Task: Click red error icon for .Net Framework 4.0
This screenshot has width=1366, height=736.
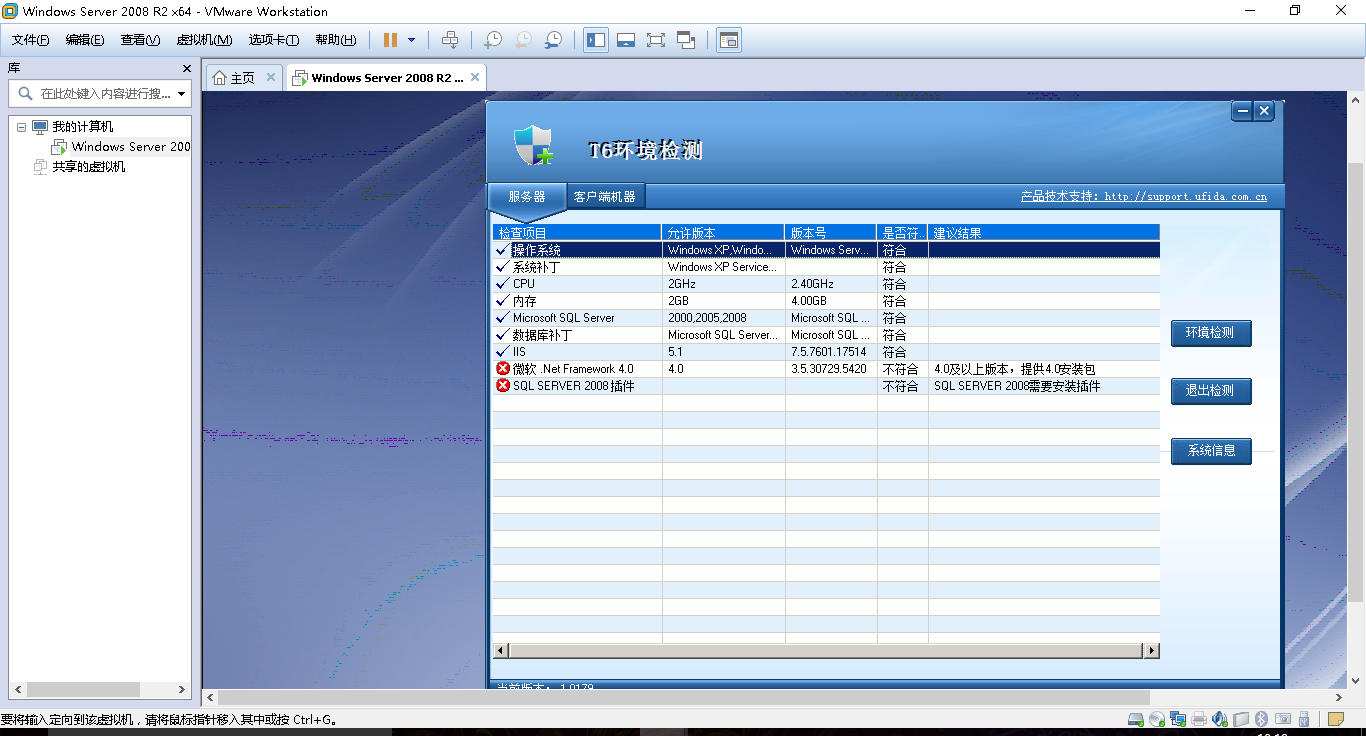Action: 503,369
